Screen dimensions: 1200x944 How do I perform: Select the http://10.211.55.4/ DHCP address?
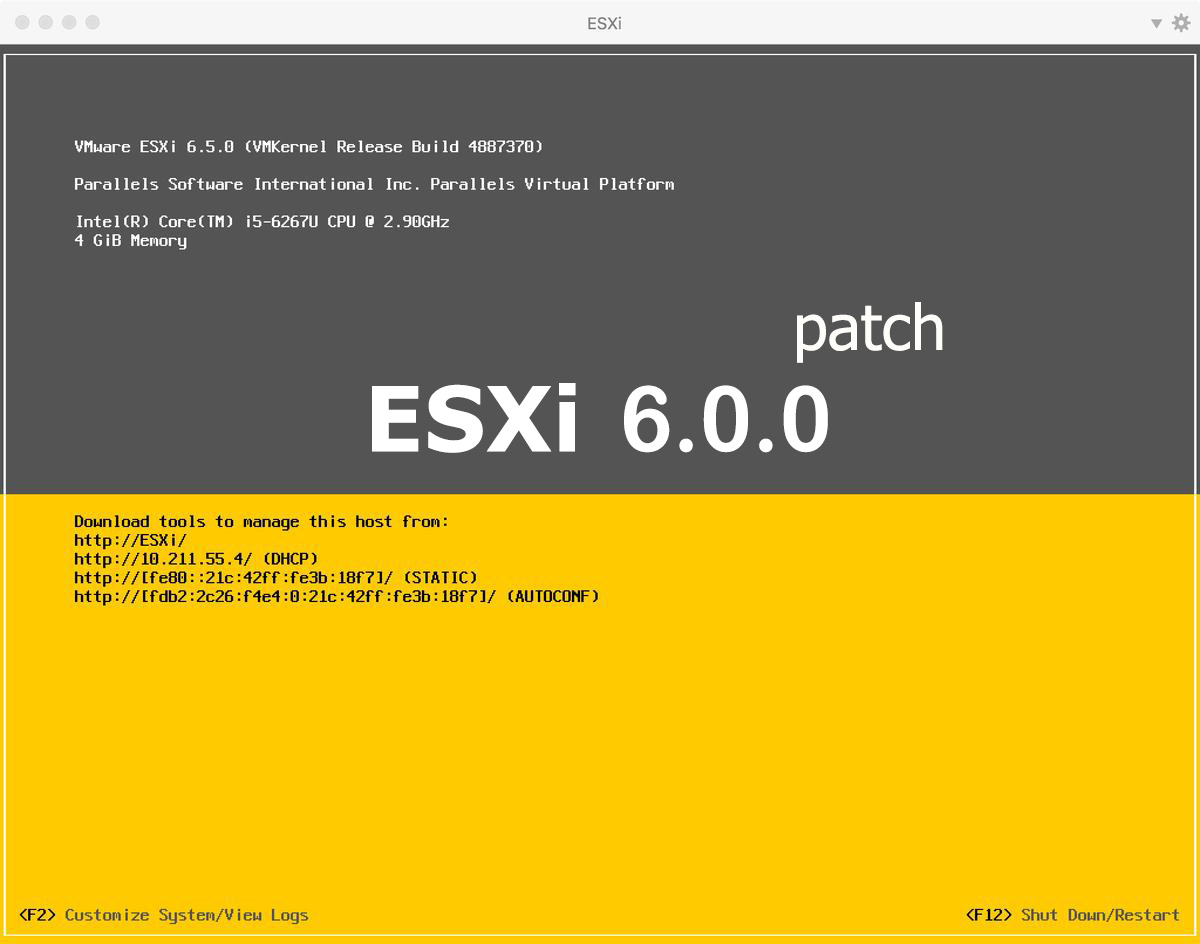[x=196, y=559]
